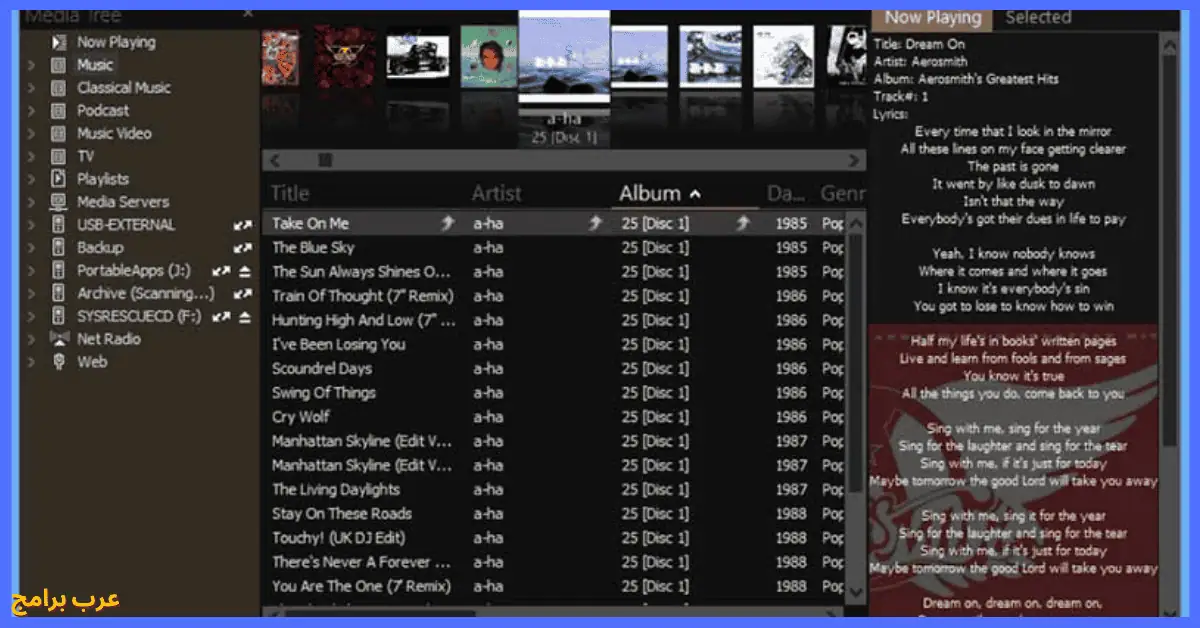
Task: Click sync arrows icon beside Backup
Action: [x=243, y=248]
